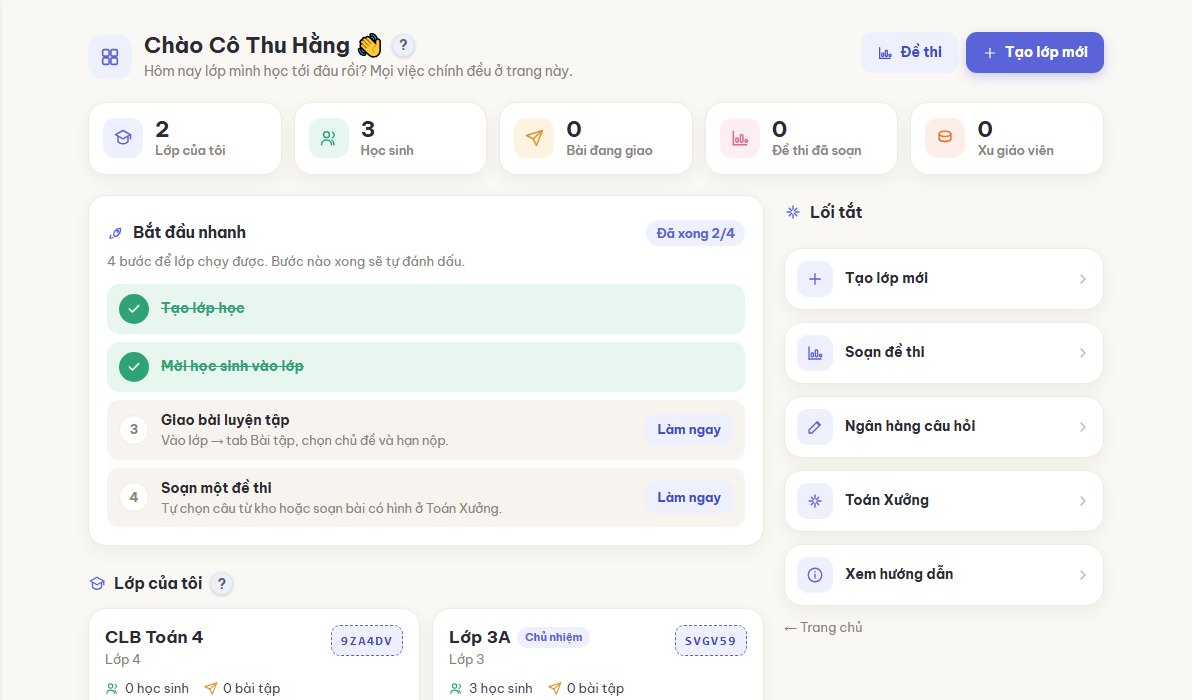Screen dimensions: 1192x700
Task: Go back via Trang chủ link
Action: (x=823, y=628)
